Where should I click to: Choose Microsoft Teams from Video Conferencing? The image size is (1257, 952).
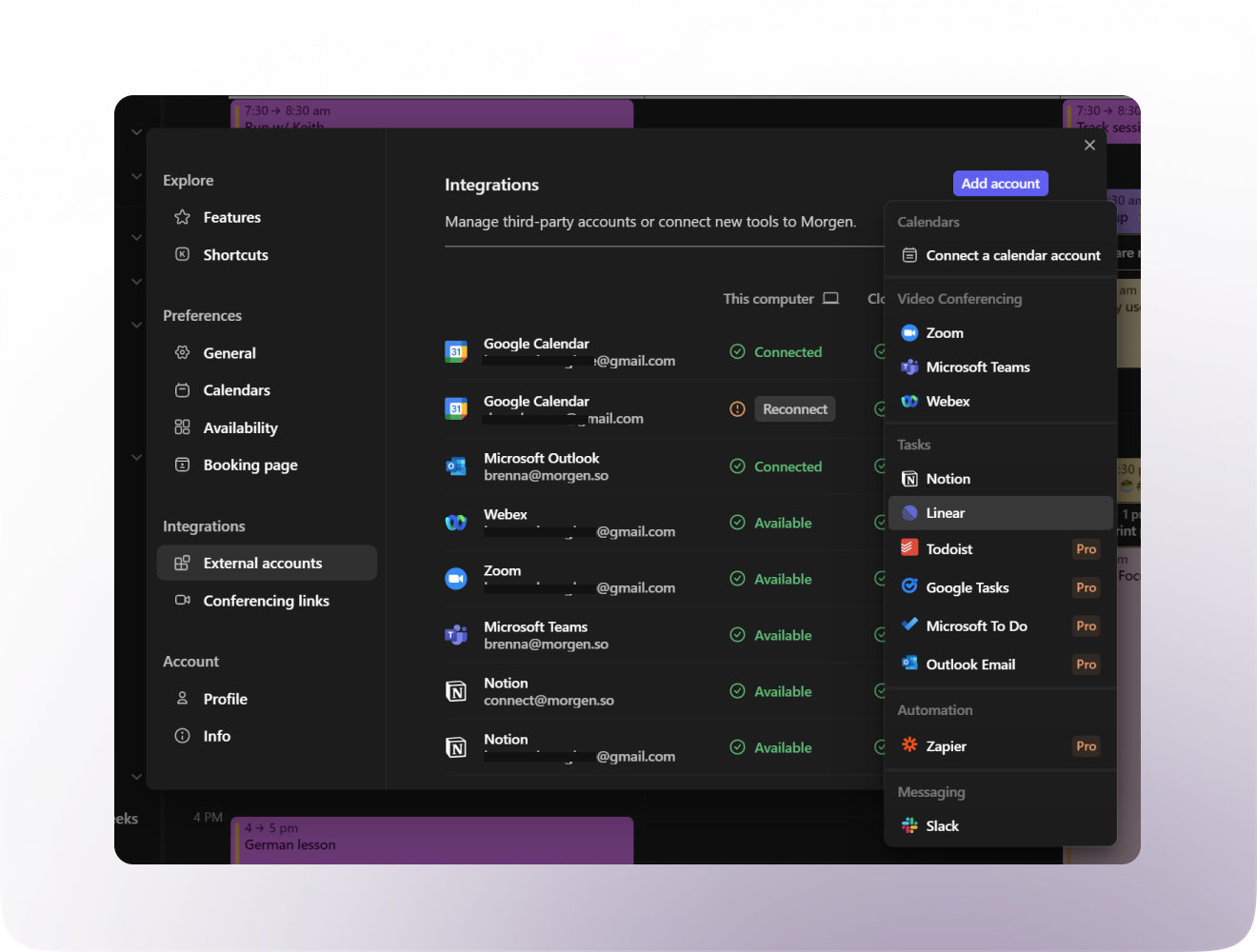1000,367
